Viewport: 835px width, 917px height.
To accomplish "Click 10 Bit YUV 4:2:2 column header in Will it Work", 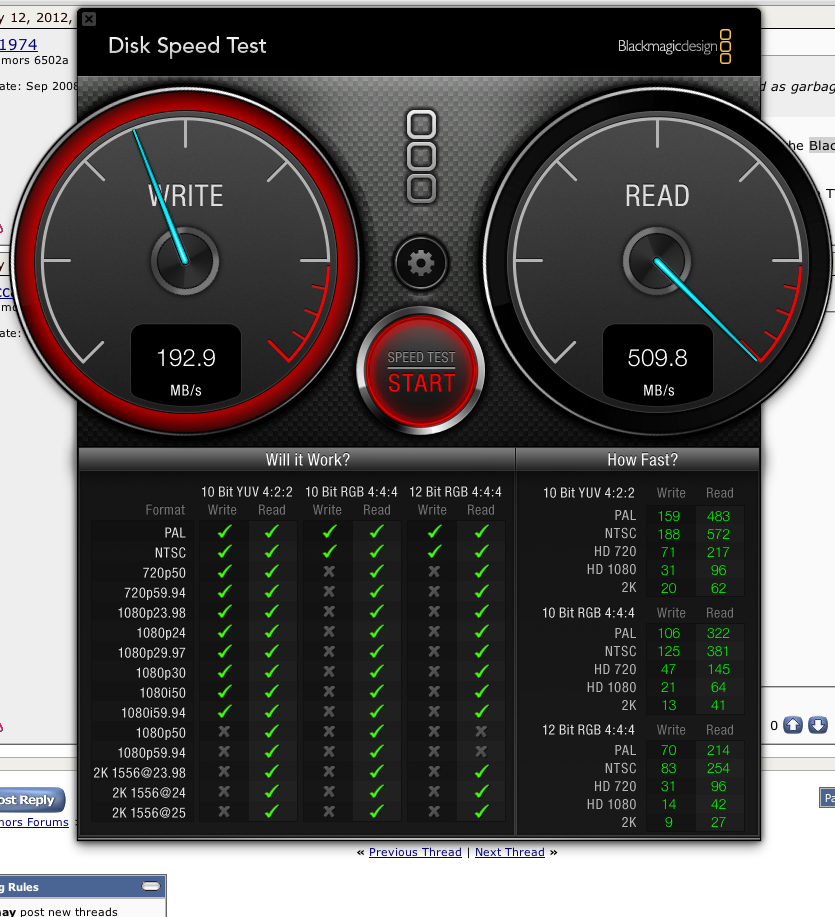I will point(247,492).
